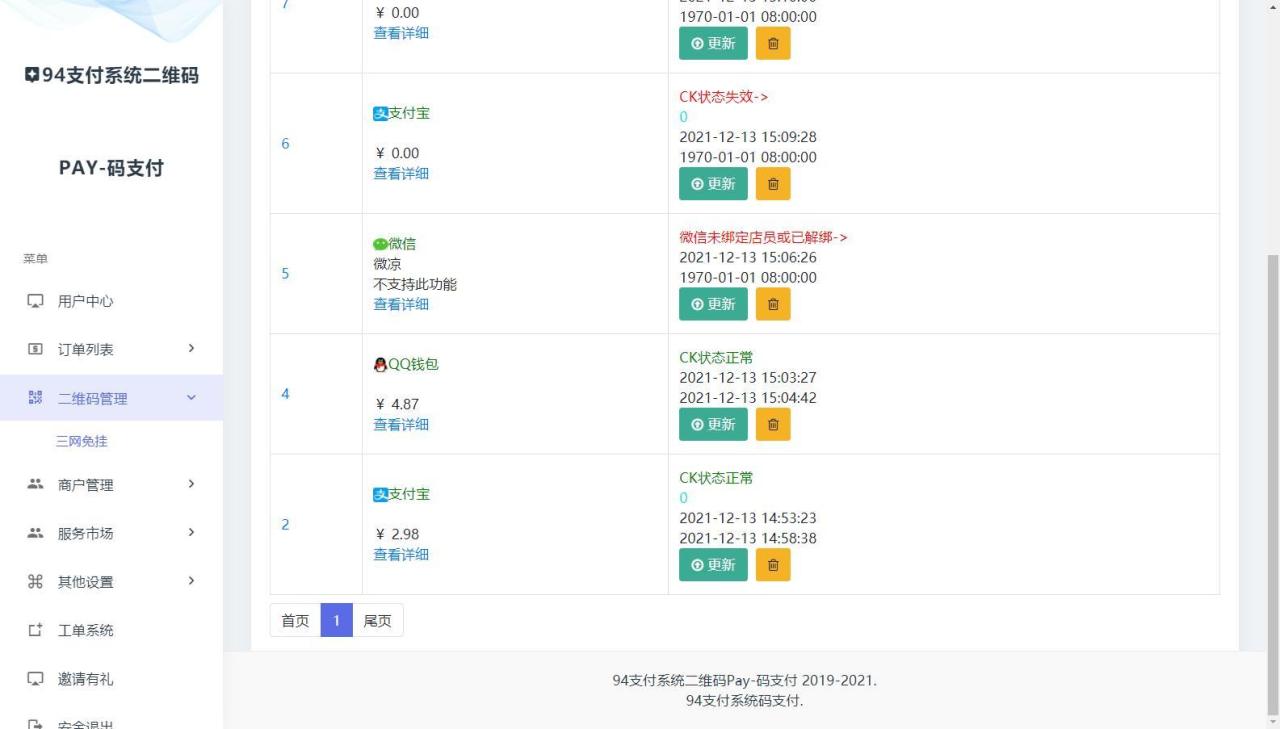Click the 邀请有礼 icon
This screenshot has width=1280, height=729.
34,679
